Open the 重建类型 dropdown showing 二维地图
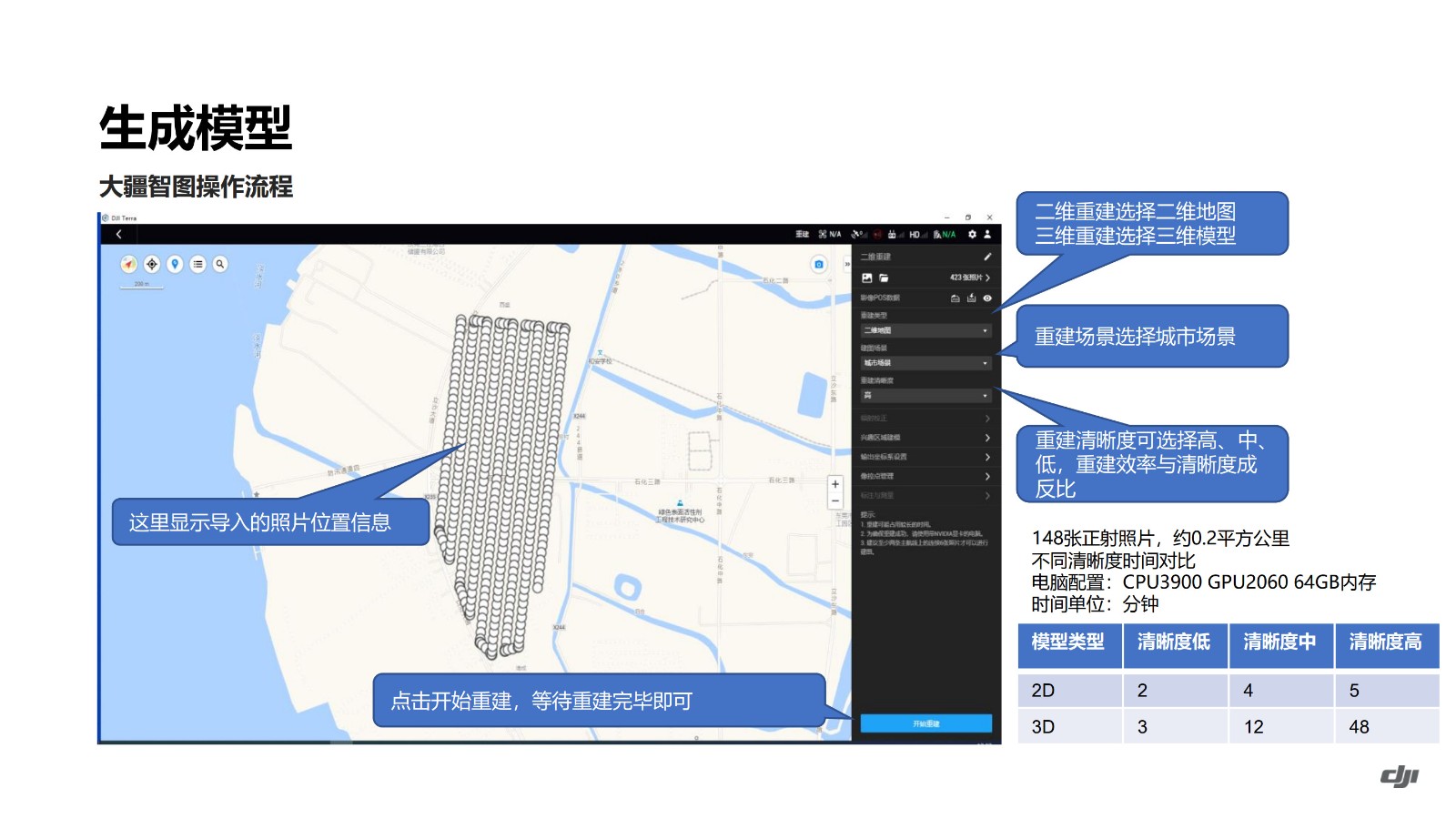 [925, 330]
